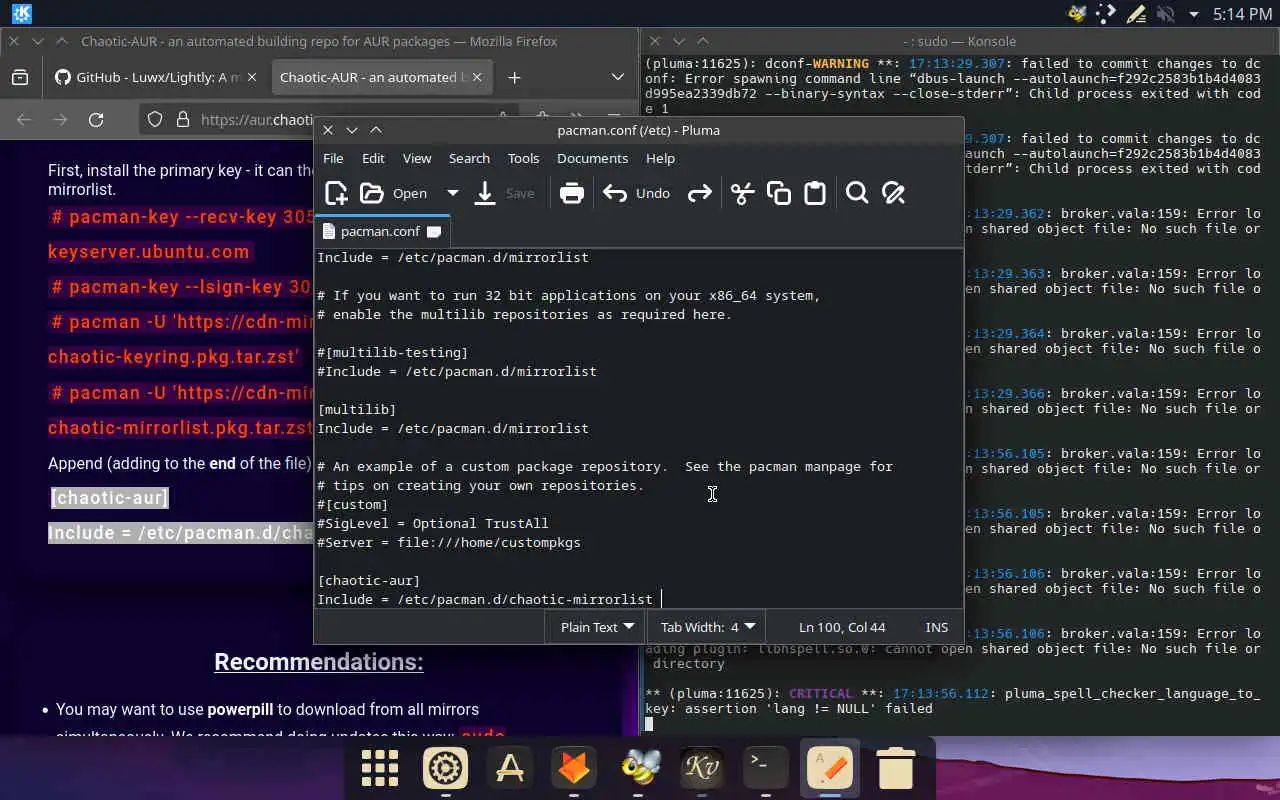This screenshot has width=1280, height=800.
Task: Go forward in Firefox
Action: pos(60,119)
